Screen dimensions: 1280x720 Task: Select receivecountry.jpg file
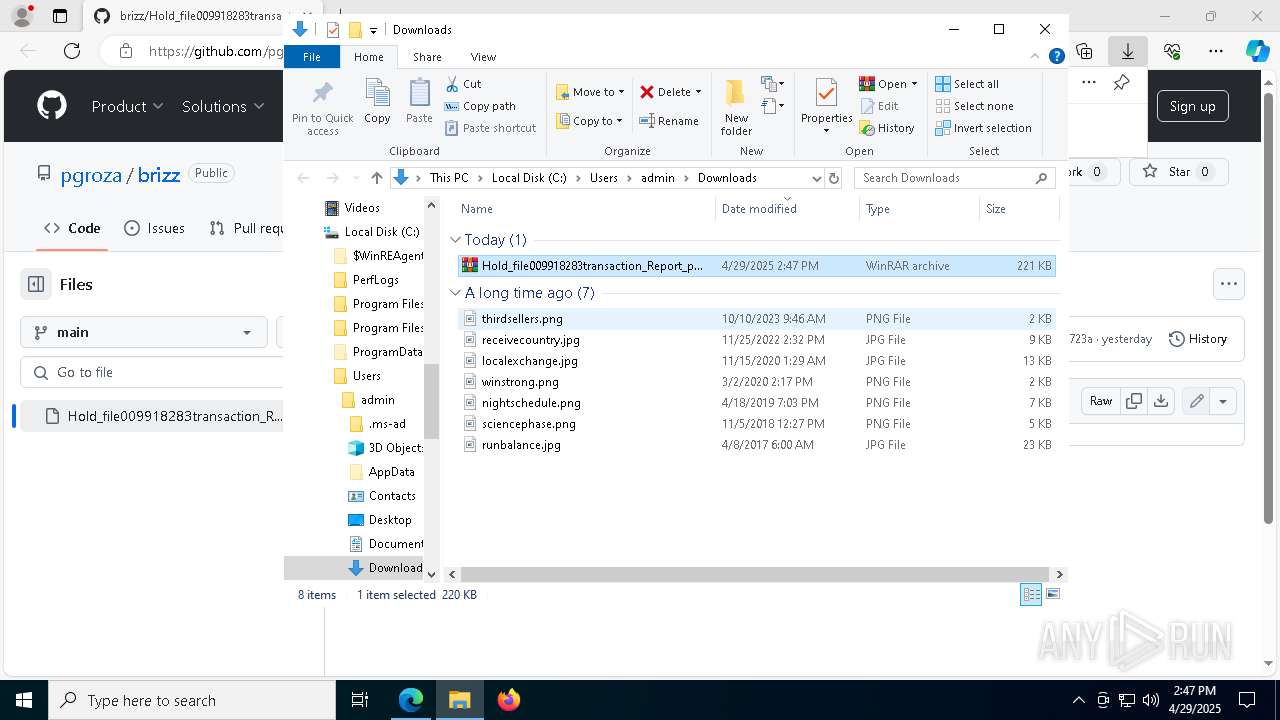pyautogui.click(x=756, y=340)
